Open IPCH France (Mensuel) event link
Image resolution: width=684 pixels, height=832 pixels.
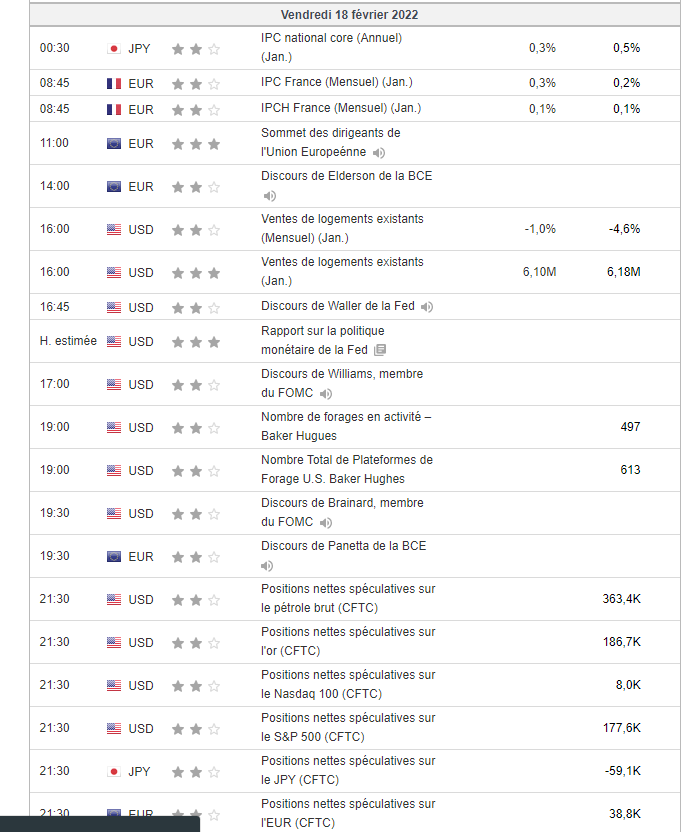(341, 108)
